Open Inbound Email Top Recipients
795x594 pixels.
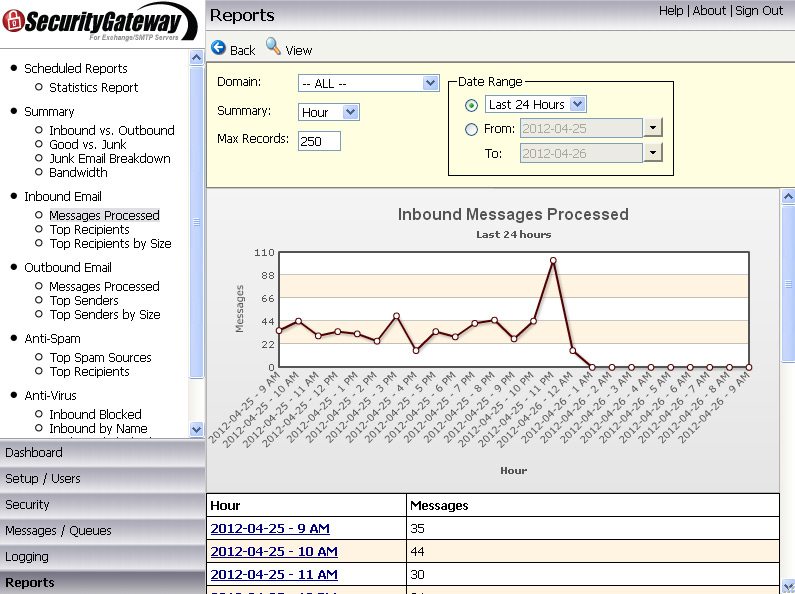click(89, 230)
